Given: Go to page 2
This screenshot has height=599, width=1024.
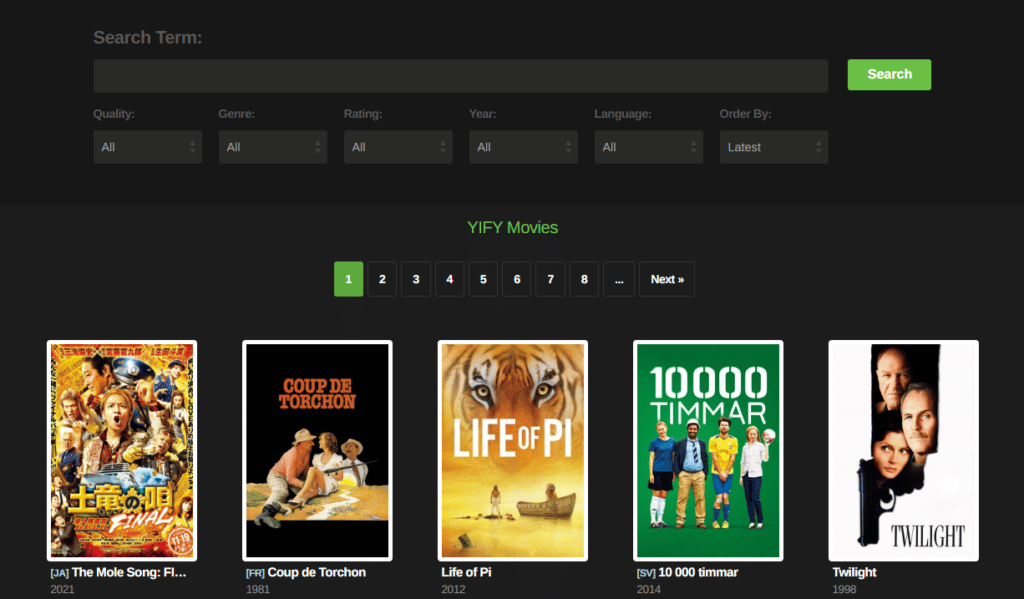Looking at the screenshot, I should (x=382, y=279).
